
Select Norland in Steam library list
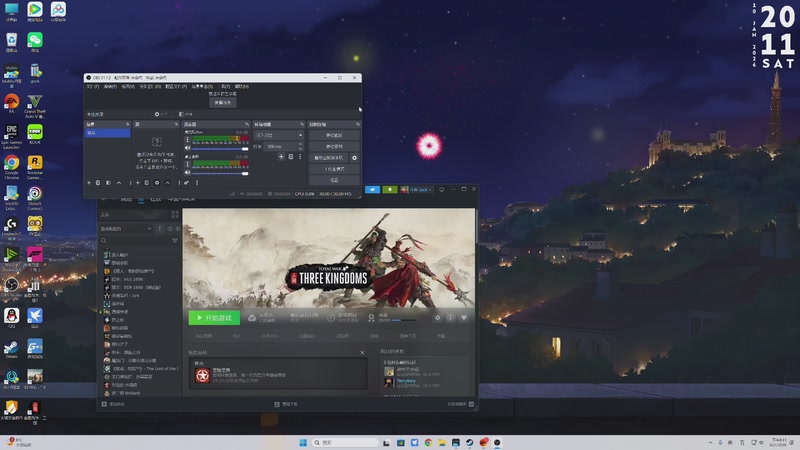(x=122, y=393)
